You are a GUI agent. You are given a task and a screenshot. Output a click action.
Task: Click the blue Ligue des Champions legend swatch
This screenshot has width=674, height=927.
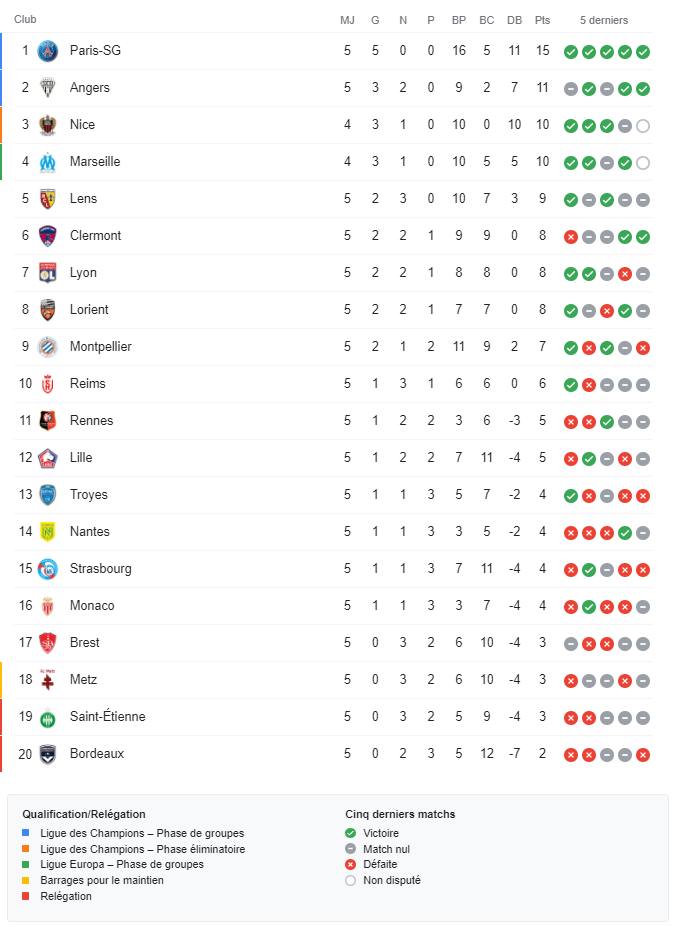pyautogui.click(x=25, y=833)
